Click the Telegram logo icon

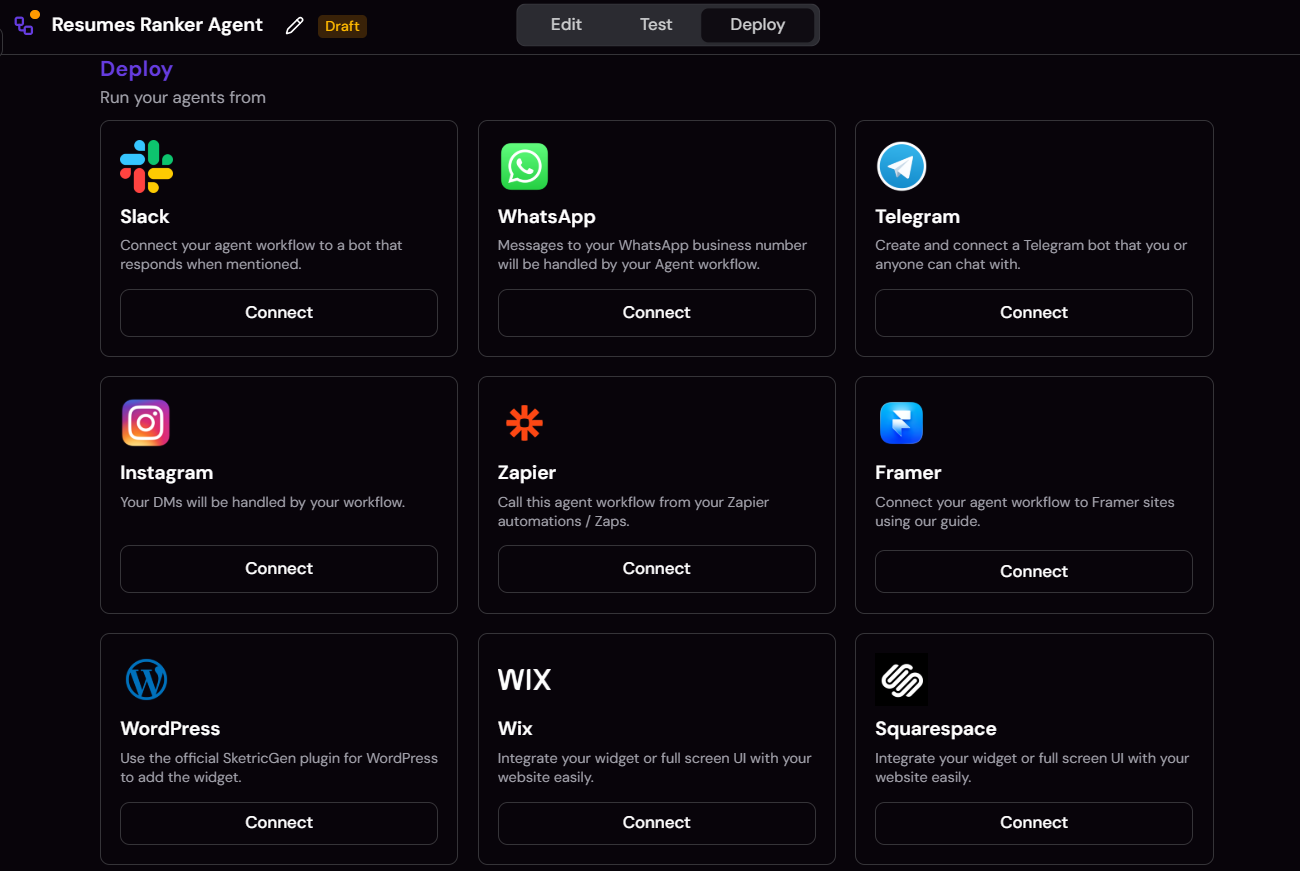(x=901, y=166)
